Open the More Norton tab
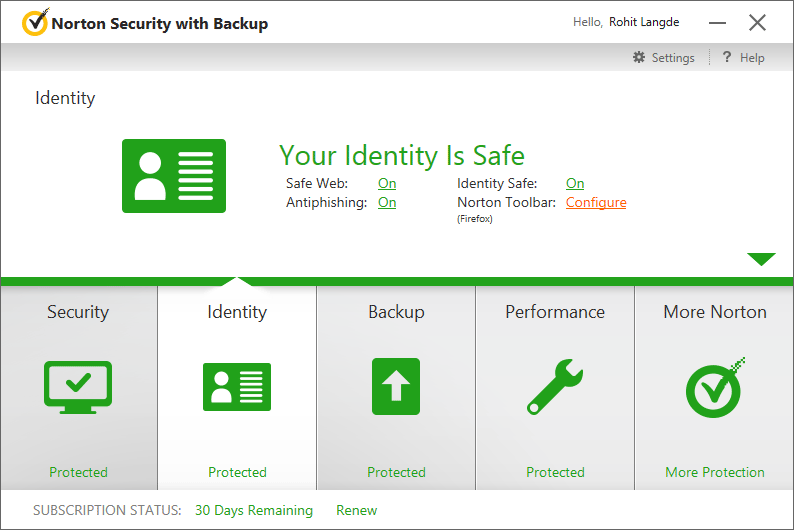 [x=715, y=312]
